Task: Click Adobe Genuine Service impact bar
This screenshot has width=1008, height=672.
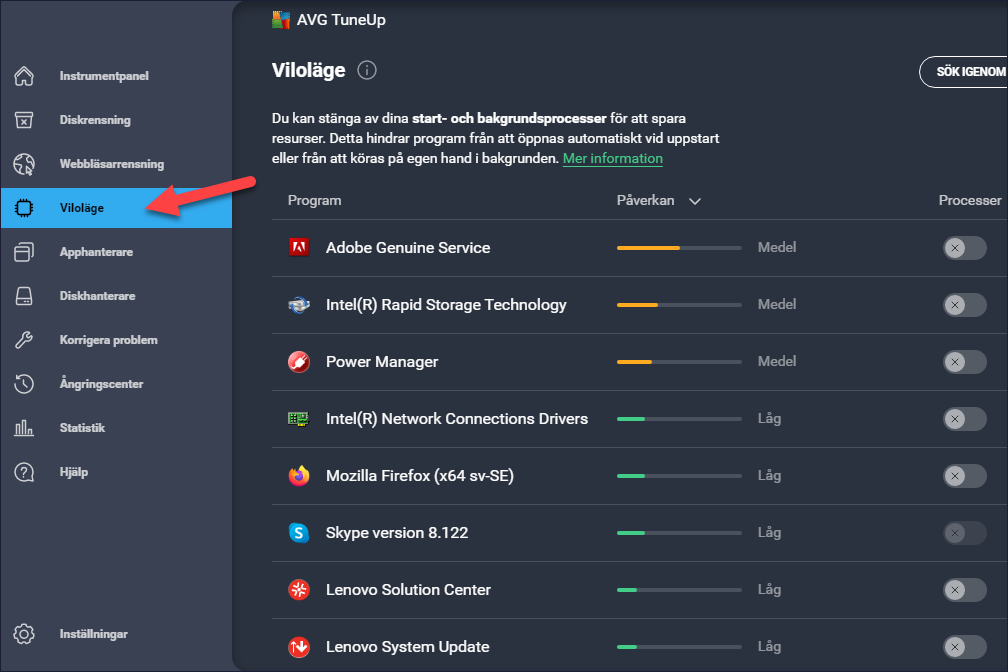Action: click(679, 248)
